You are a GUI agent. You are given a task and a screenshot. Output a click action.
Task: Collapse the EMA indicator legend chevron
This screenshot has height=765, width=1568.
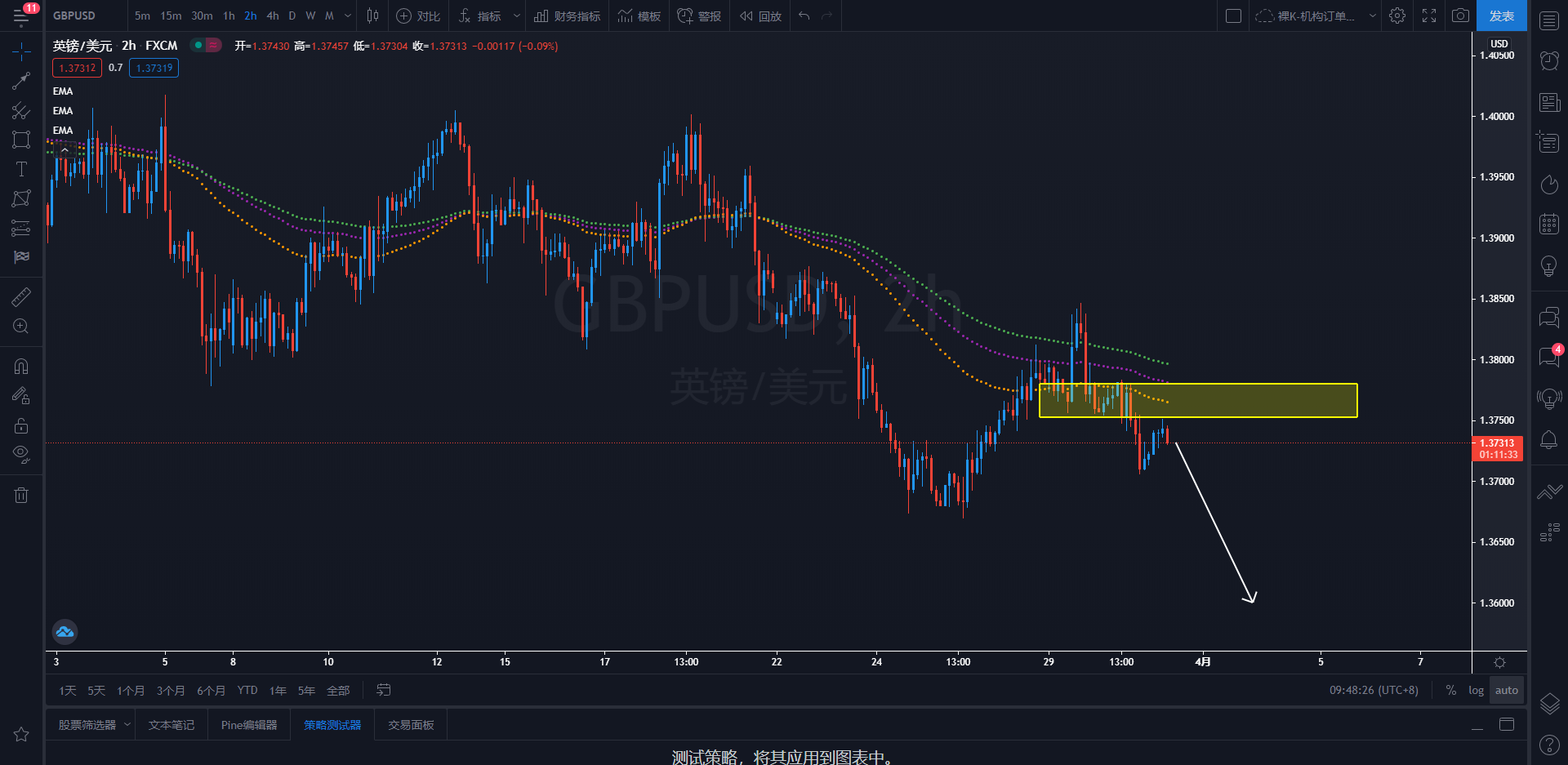pyautogui.click(x=65, y=149)
